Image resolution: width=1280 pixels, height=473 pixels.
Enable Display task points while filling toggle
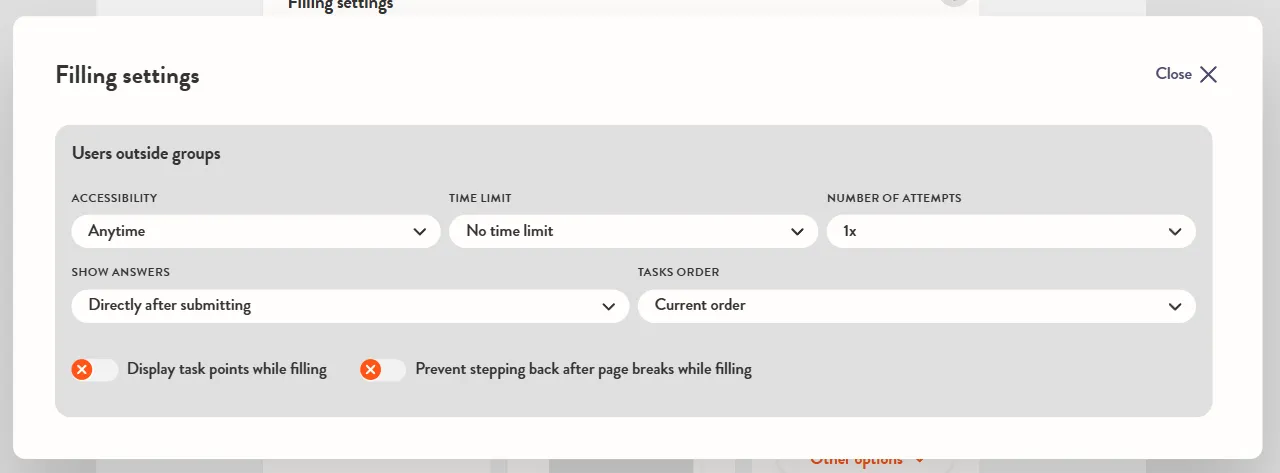(95, 370)
